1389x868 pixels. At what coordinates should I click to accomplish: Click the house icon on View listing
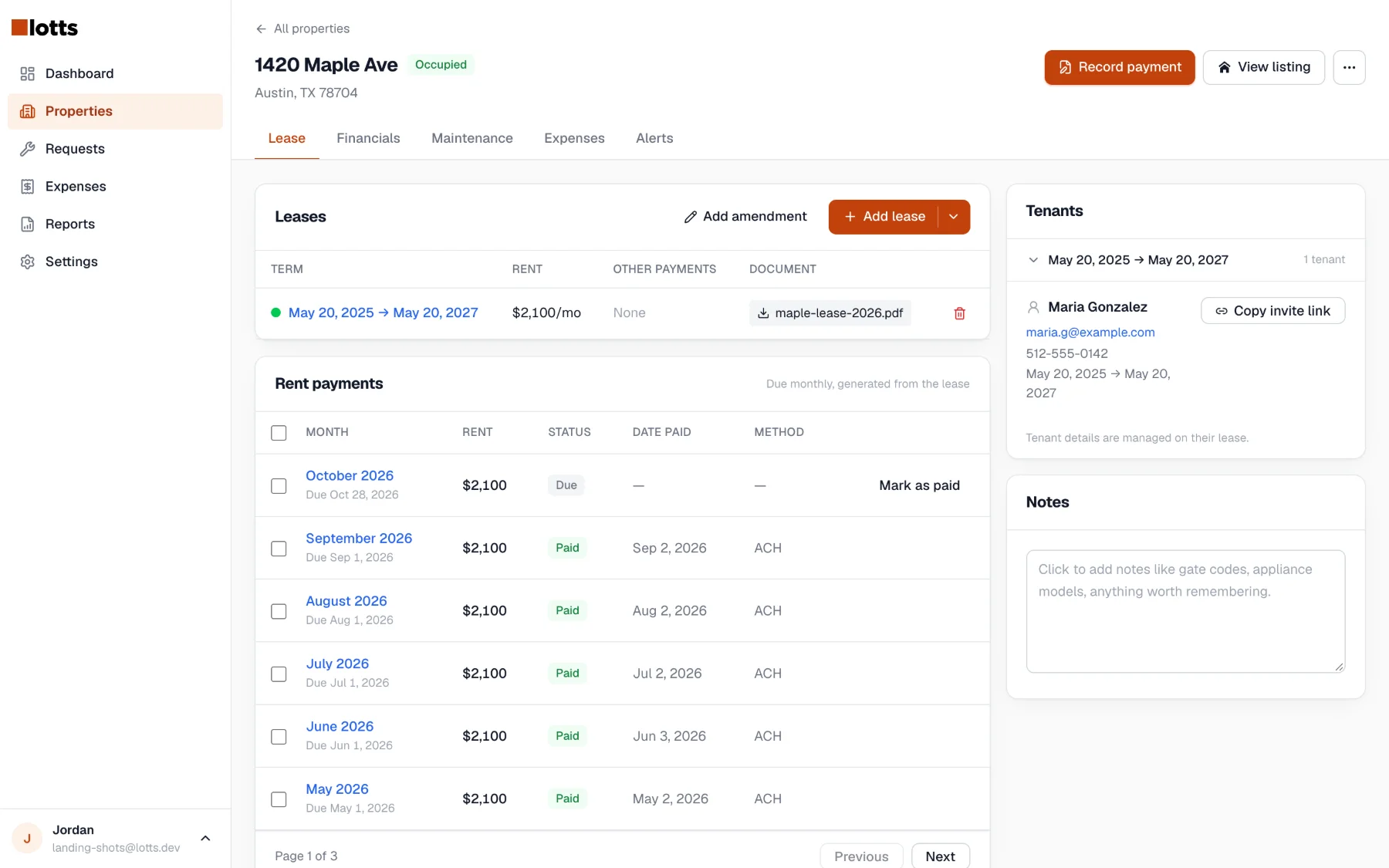(1224, 67)
